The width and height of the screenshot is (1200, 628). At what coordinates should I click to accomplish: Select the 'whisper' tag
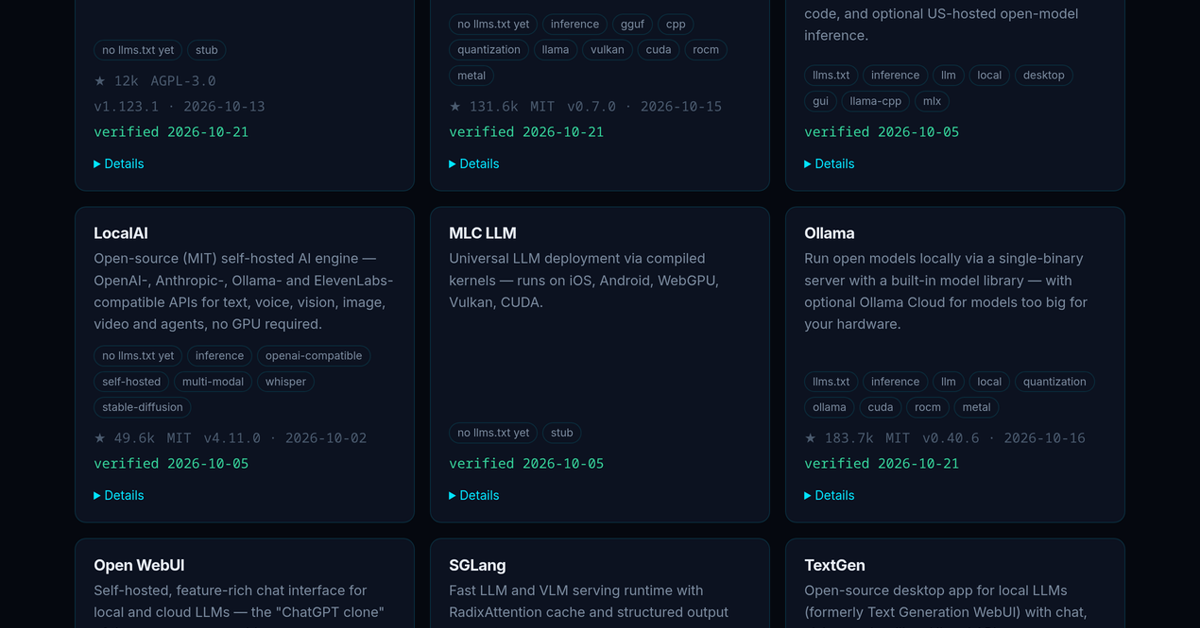(286, 382)
